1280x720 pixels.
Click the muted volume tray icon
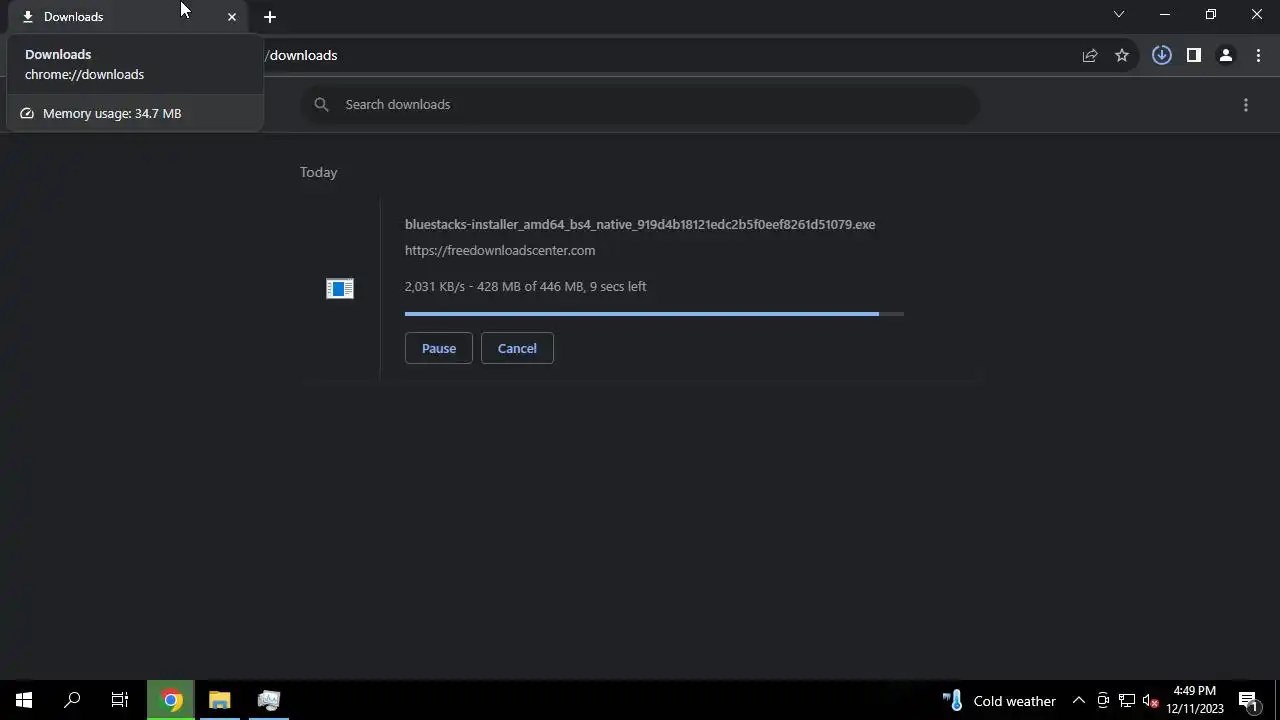(1151, 700)
